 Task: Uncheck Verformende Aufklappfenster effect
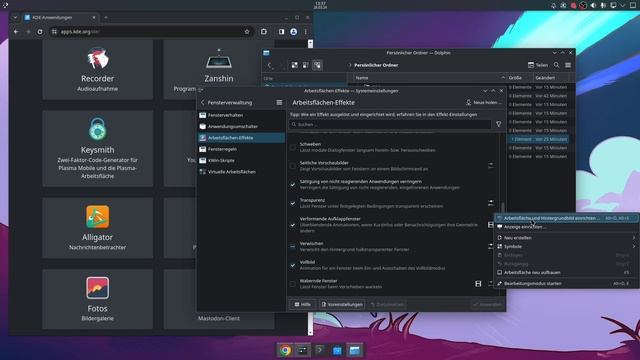[293, 225]
